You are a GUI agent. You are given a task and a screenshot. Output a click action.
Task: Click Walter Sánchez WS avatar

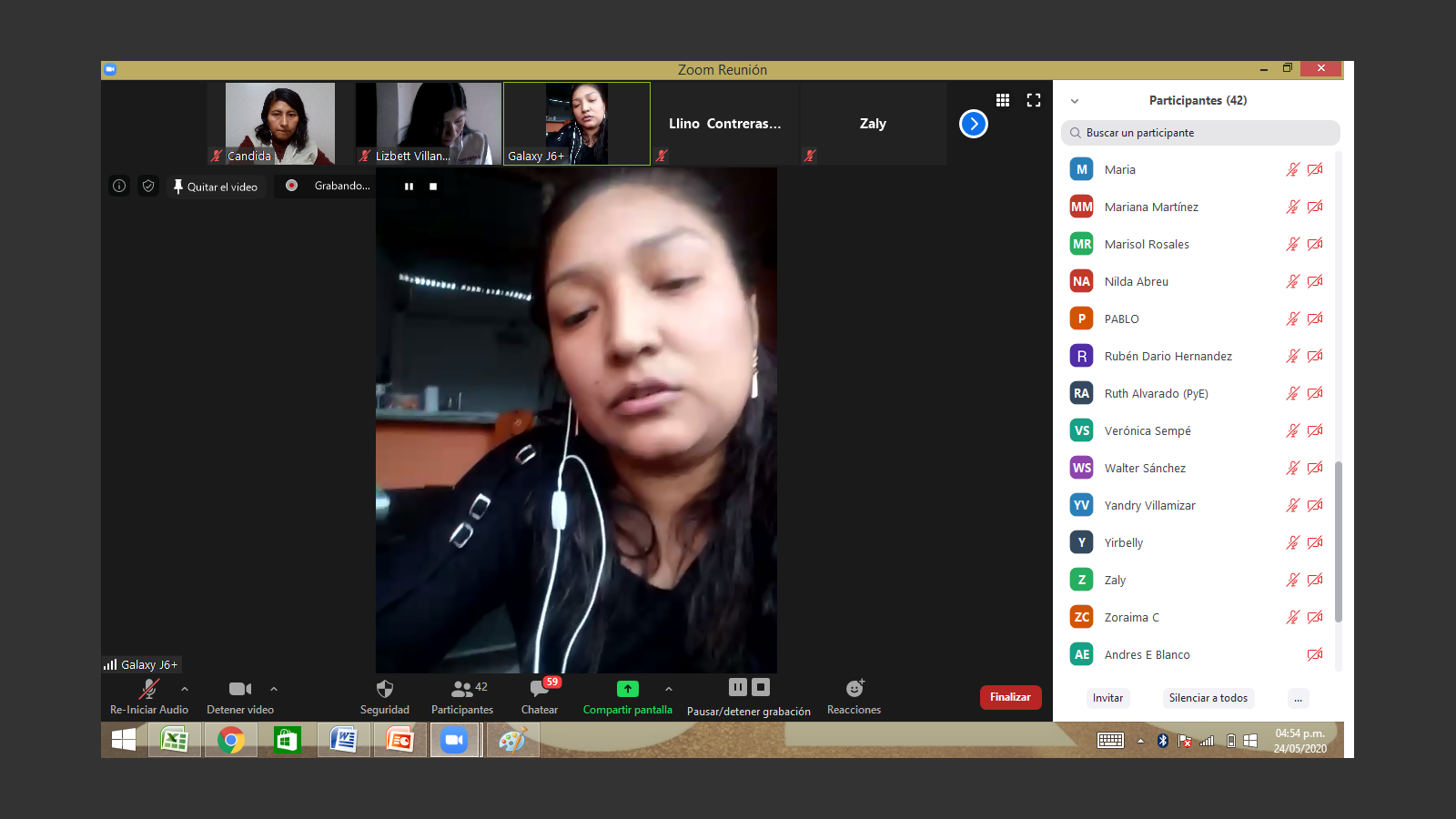pos(1081,468)
